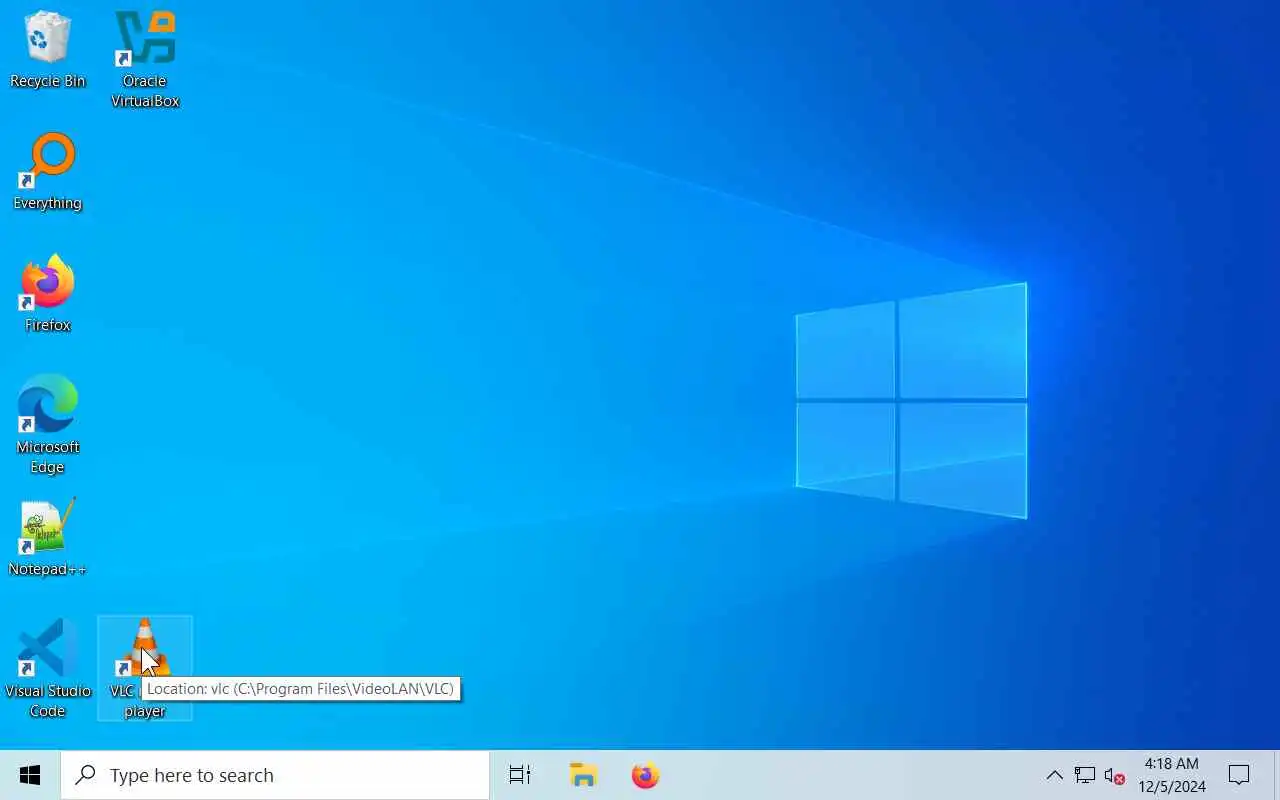This screenshot has height=800, width=1280.
Task: Show hidden system tray icons
Action: 1054,775
